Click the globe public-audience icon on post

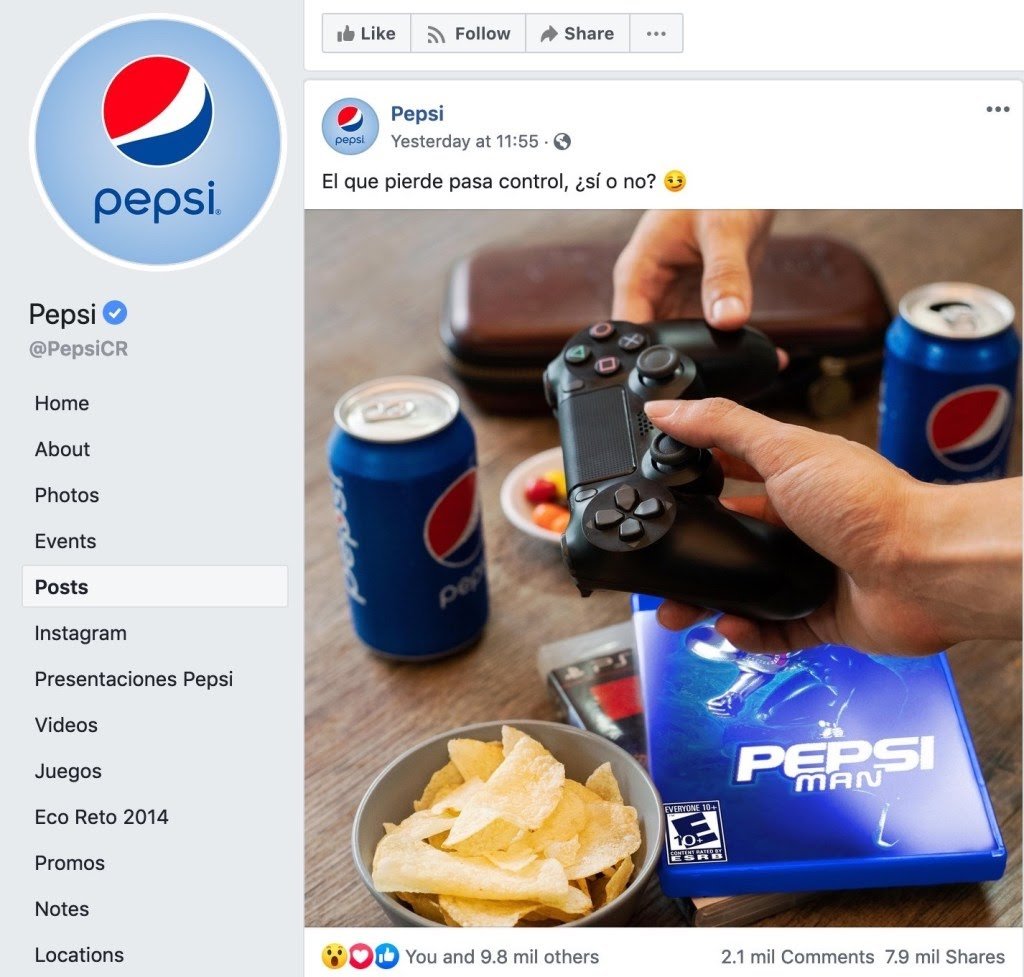coord(562,142)
